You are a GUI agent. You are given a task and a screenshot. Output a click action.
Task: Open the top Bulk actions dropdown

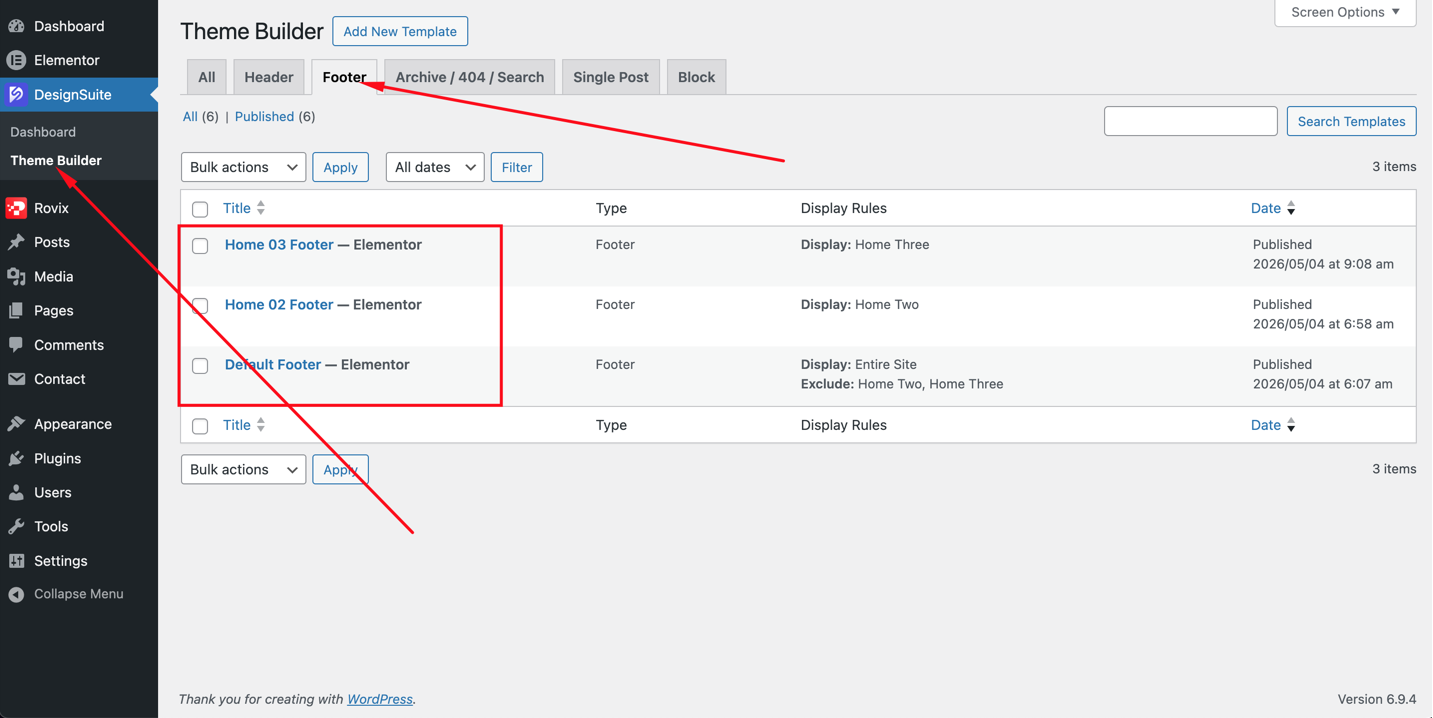(243, 167)
